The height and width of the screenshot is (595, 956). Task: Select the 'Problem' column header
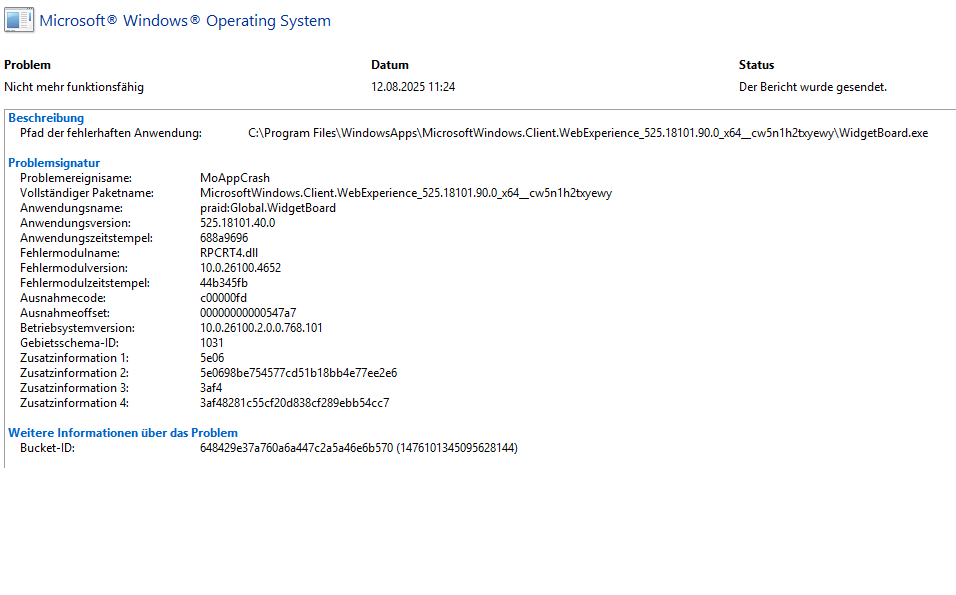click(27, 65)
